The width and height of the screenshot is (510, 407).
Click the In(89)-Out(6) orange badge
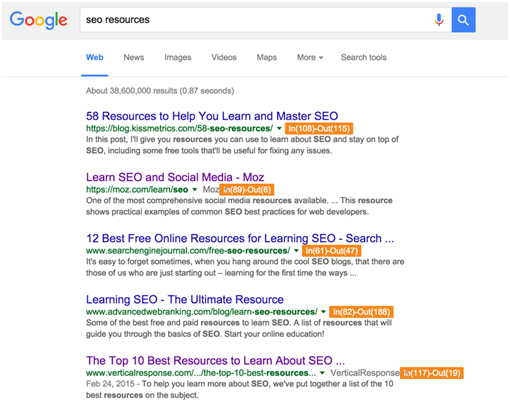(247, 190)
